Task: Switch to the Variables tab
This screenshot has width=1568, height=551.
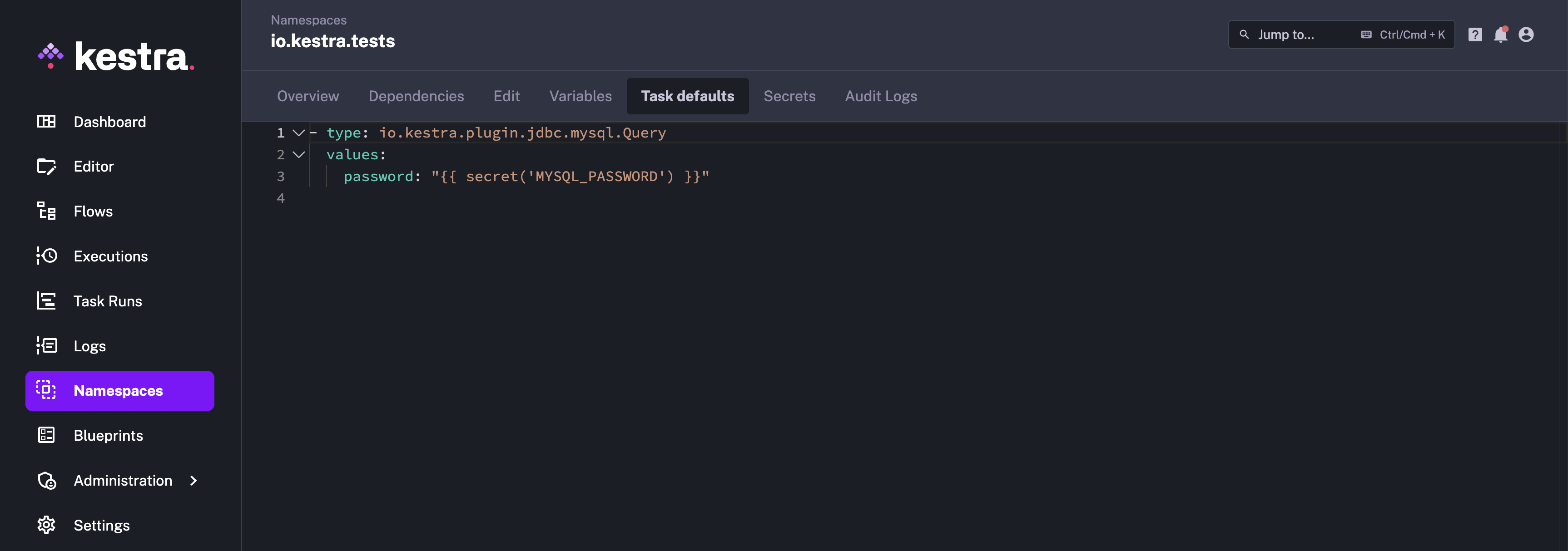Action: (580, 96)
